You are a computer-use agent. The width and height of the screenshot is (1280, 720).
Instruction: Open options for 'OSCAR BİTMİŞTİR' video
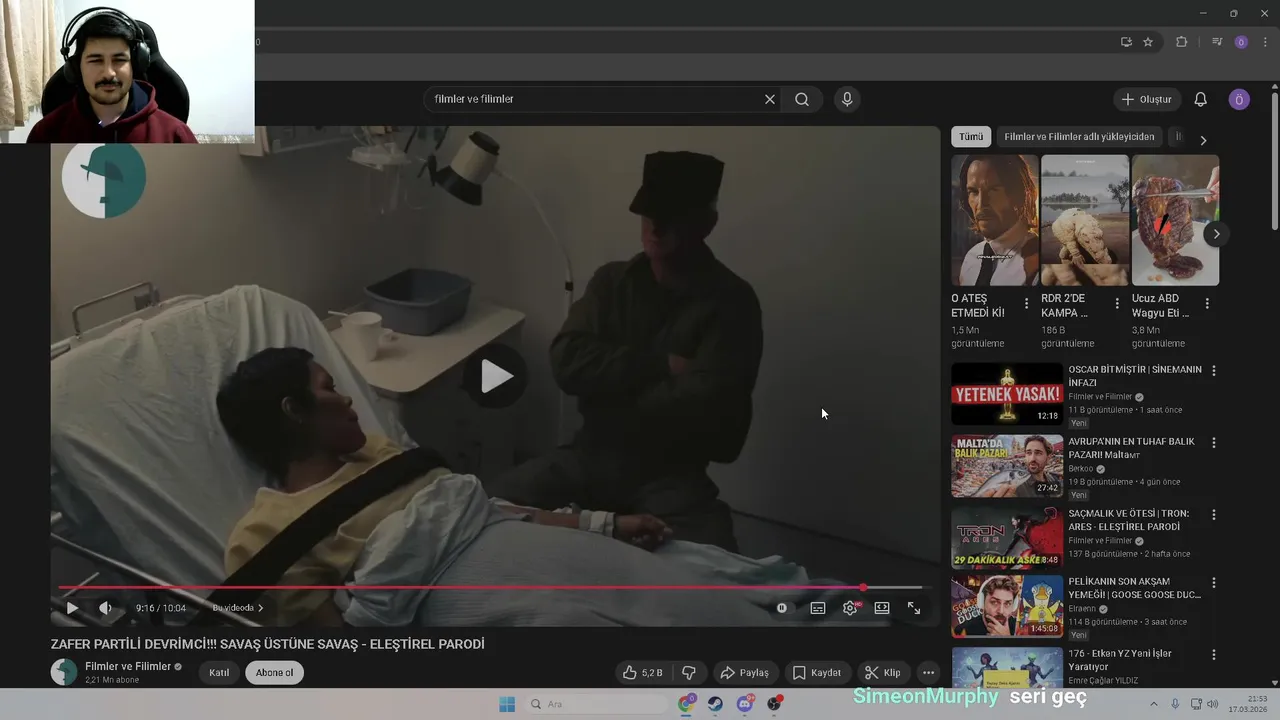tap(1214, 370)
